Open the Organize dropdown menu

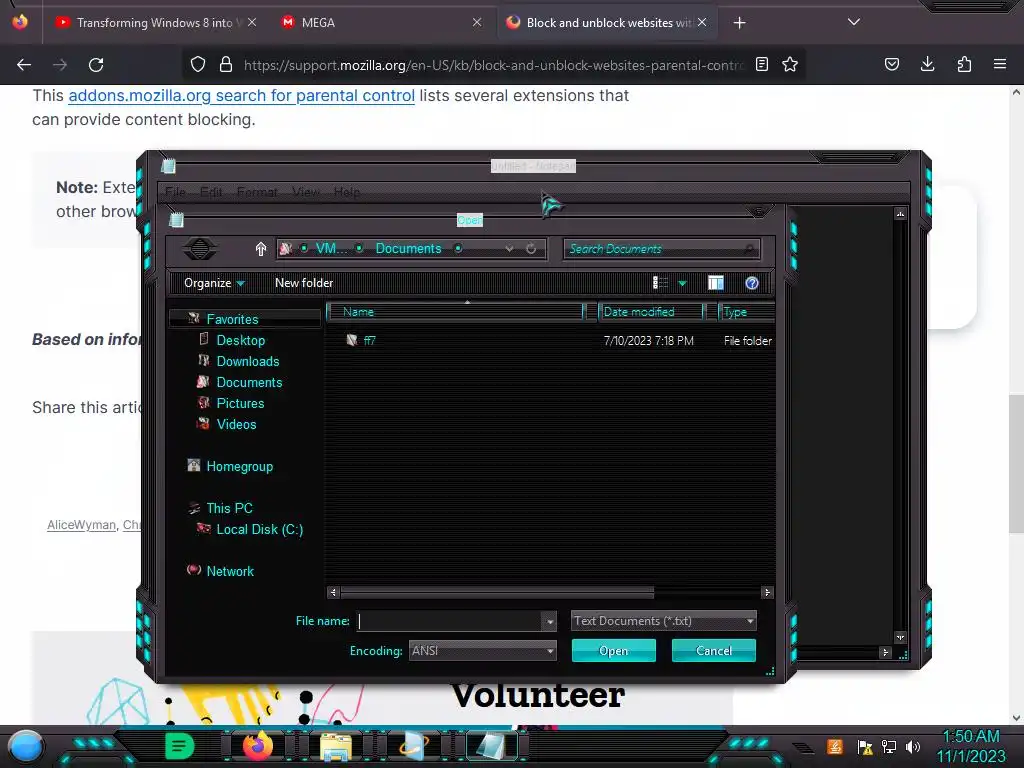(x=214, y=283)
